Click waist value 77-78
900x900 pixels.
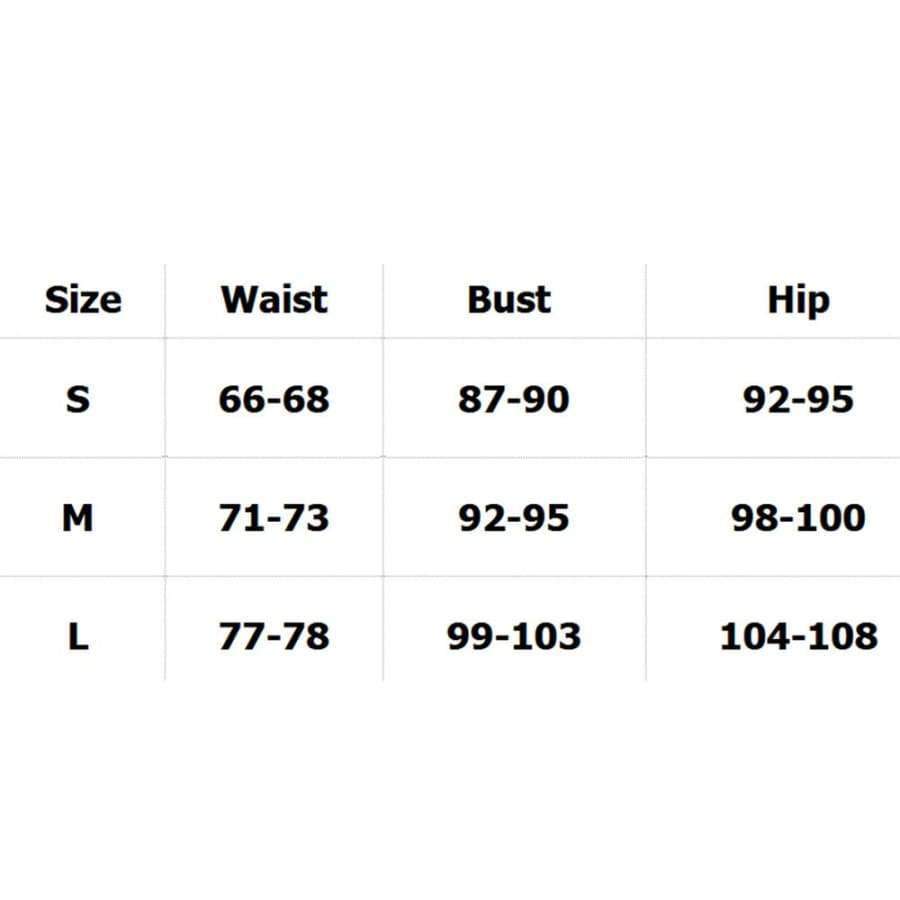point(274,636)
